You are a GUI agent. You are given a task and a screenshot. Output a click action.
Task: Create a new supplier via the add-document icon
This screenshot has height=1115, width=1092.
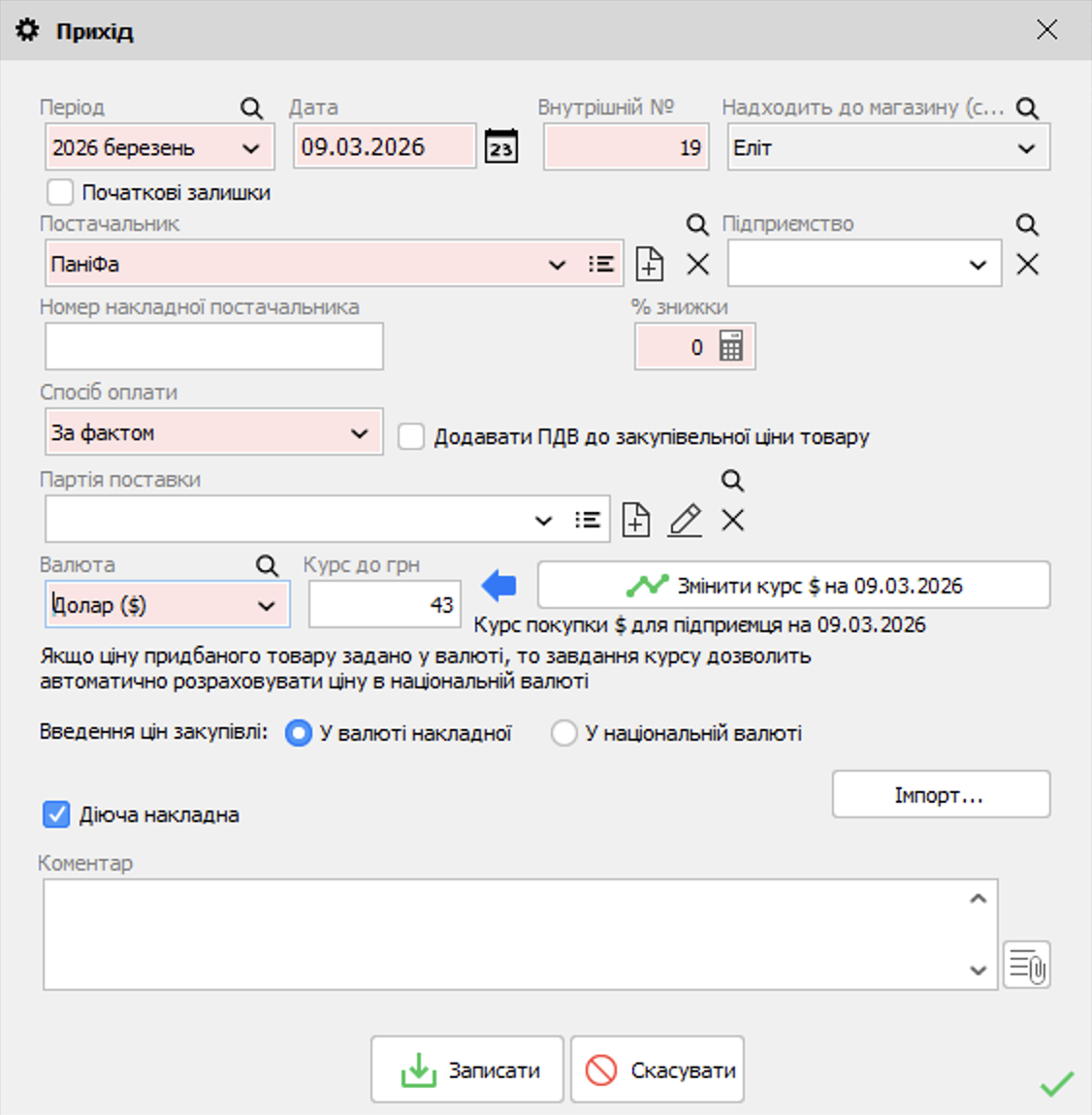point(650,262)
